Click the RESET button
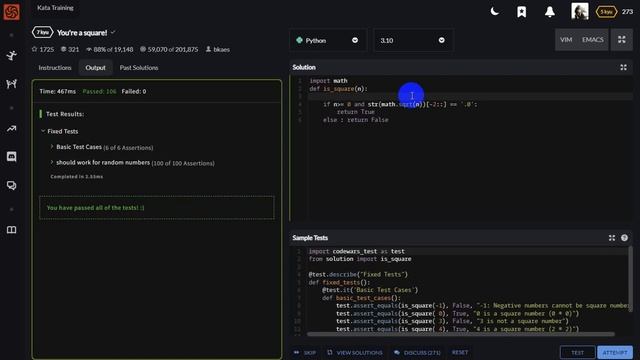The height and width of the screenshot is (360, 640). coord(460,352)
